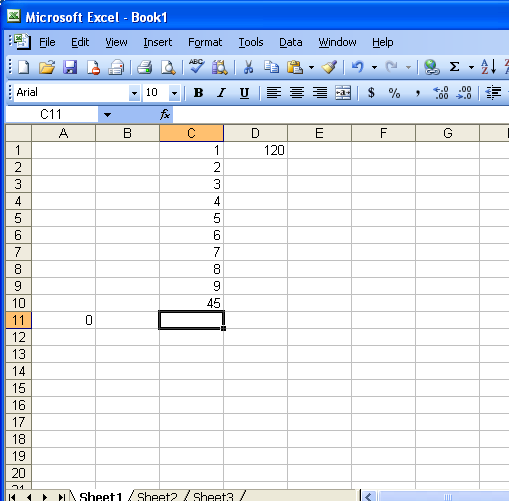This screenshot has height=501, width=509.
Task: Switch to the Sheet3 tab
Action: (214, 496)
